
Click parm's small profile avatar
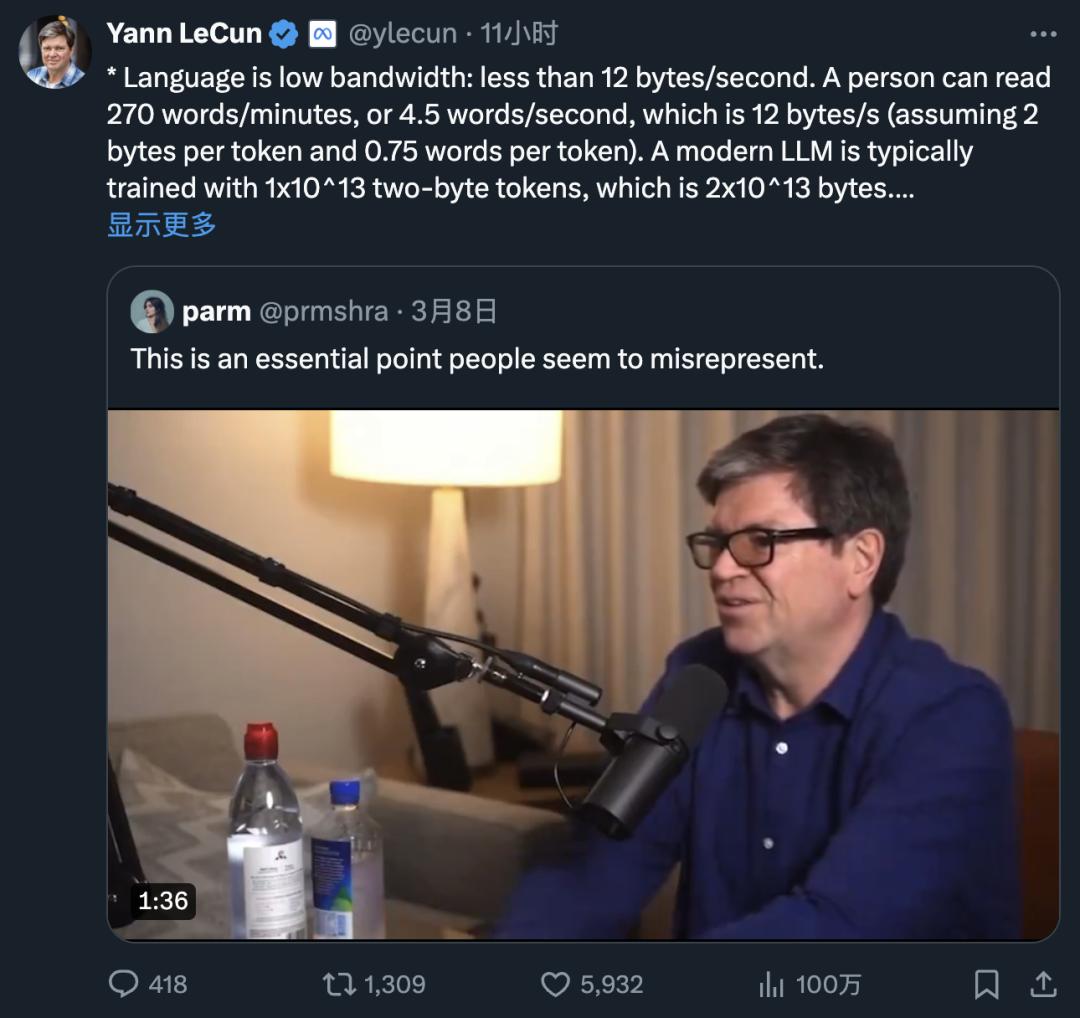pyautogui.click(x=152, y=312)
